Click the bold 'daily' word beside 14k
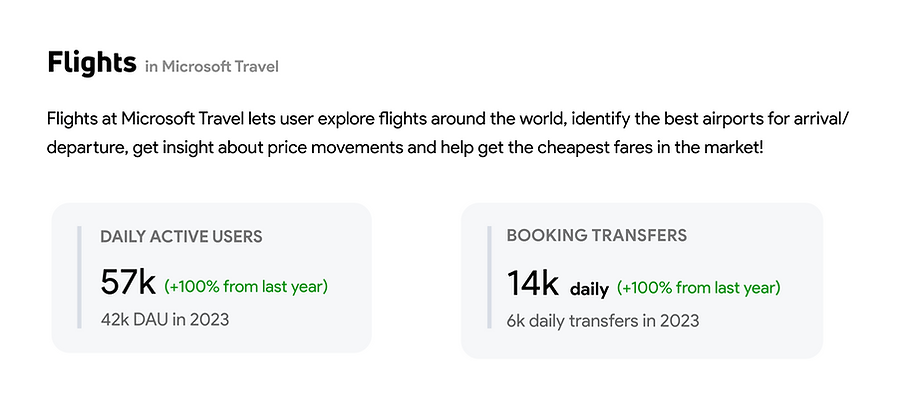Screen dimensions: 922x402 tap(589, 289)
